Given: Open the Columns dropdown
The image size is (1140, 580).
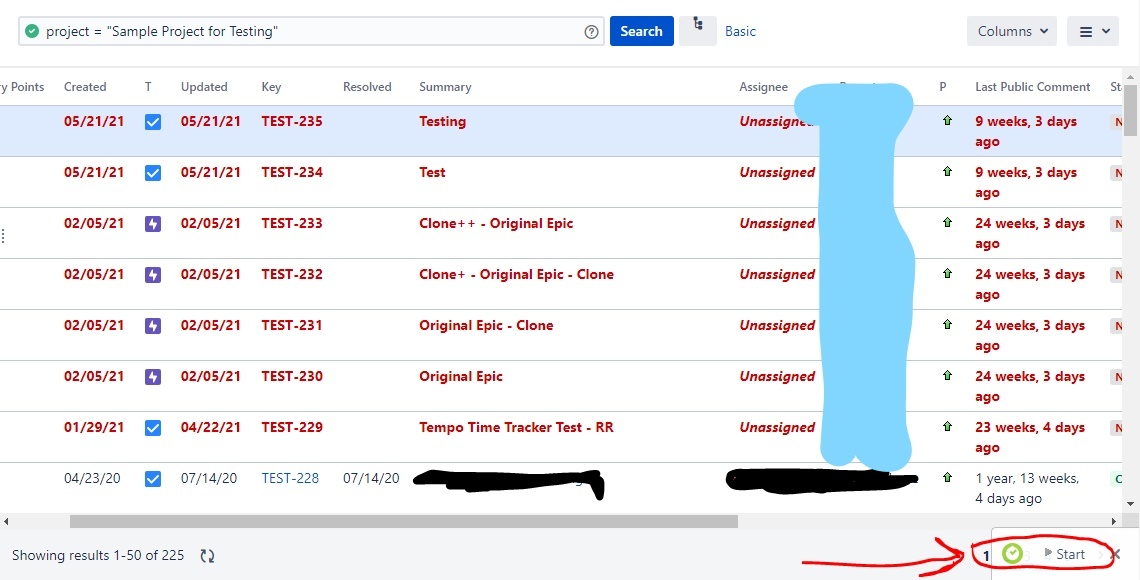Looking at the screenshot, I should [x=1011, y=31].
